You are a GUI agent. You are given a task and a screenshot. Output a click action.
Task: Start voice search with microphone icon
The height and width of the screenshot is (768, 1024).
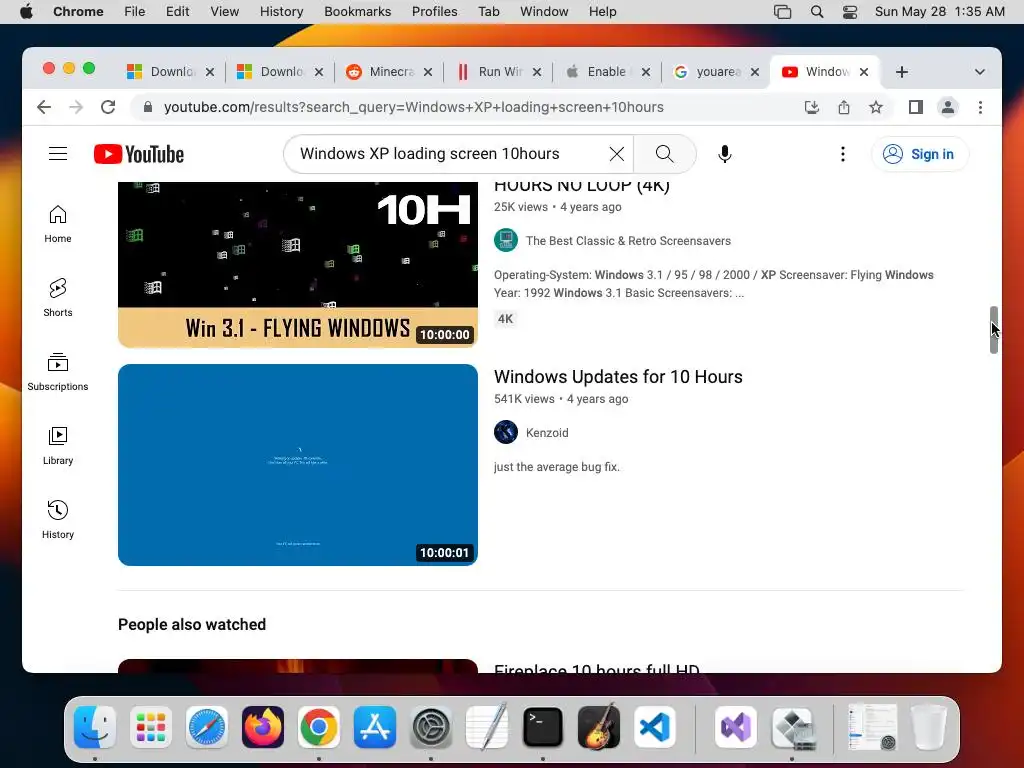[724, 154]
